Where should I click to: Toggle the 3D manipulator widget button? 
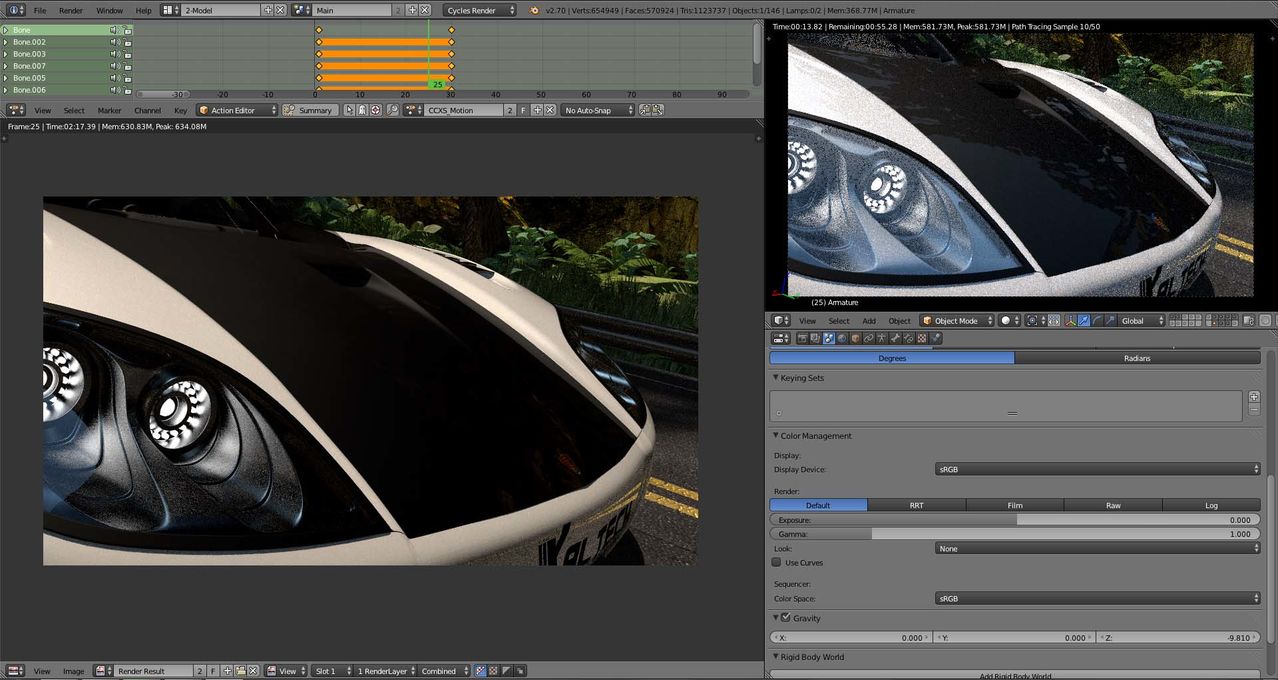(1070, 321)
